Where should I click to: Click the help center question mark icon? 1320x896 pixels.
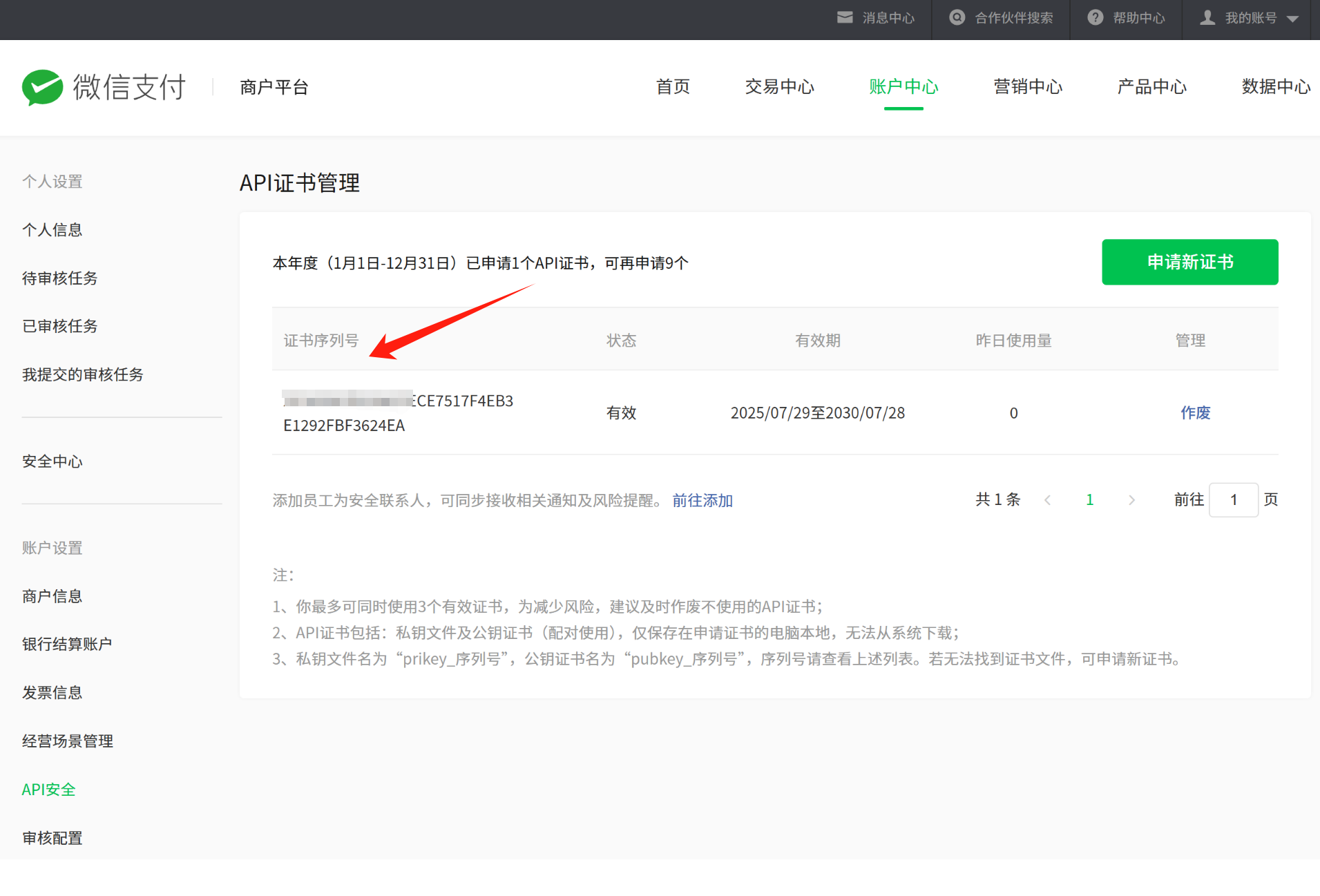1095,17
